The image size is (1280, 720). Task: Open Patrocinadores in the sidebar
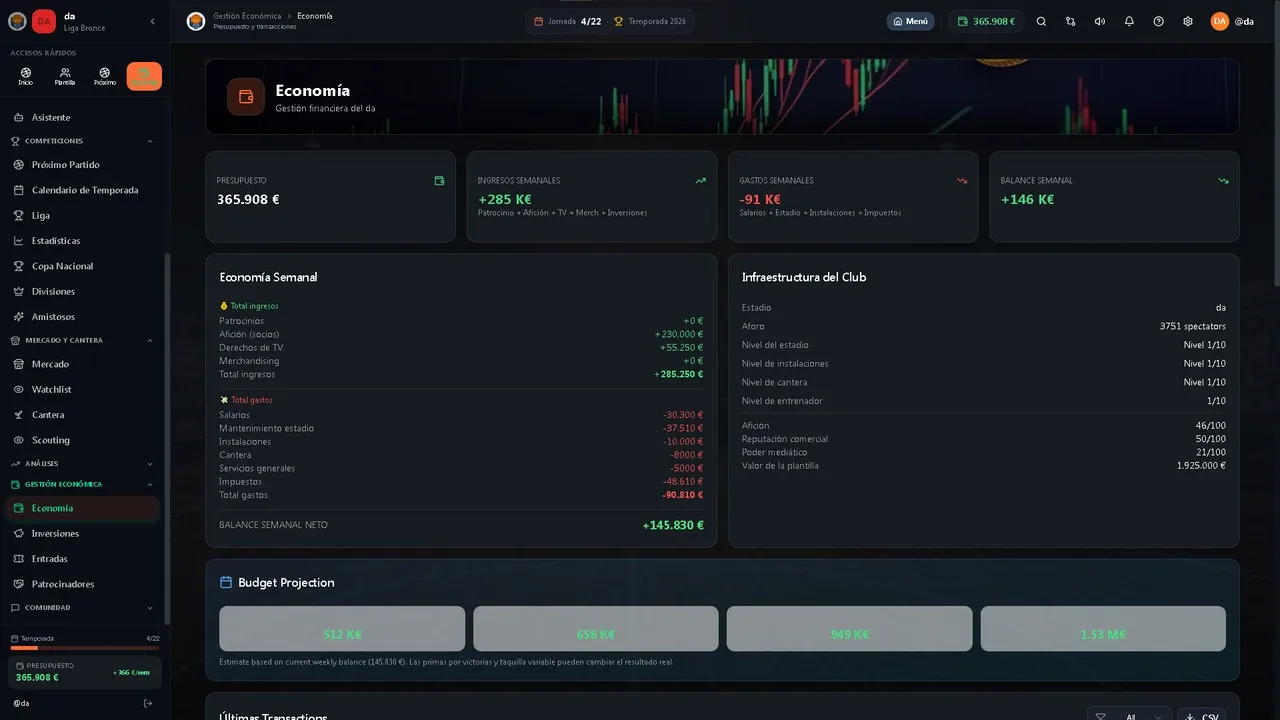point(81,584)
